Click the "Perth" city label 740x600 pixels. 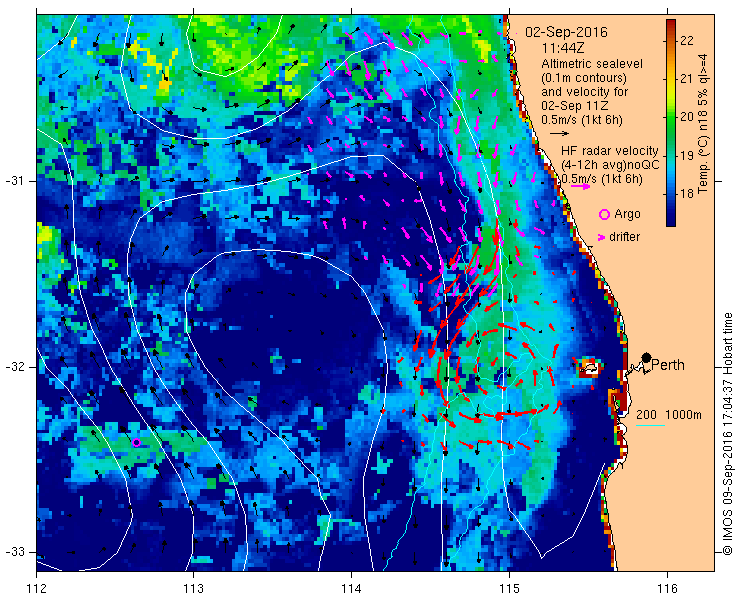pos(668,365)
